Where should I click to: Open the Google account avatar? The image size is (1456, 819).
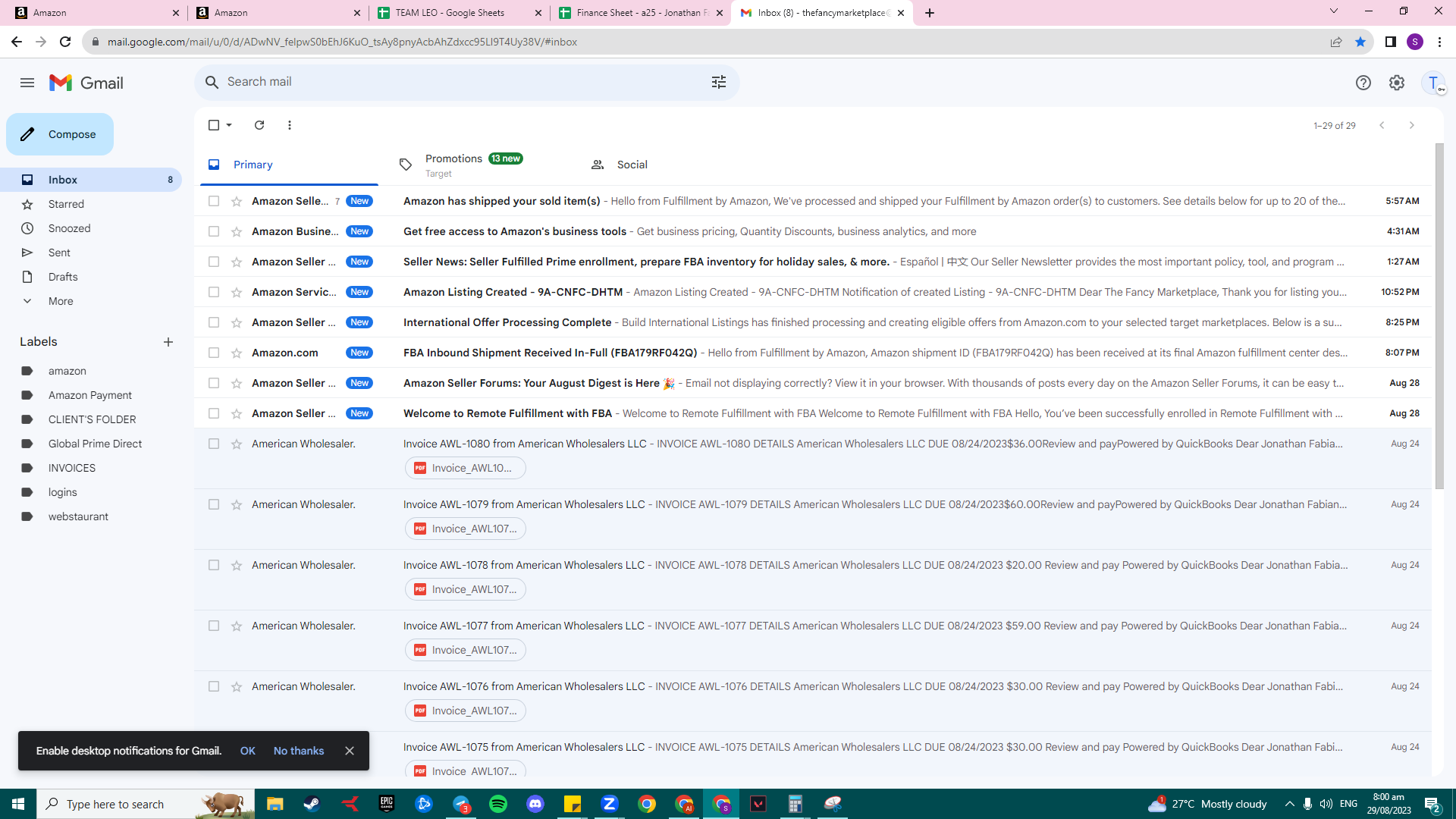1433,83
